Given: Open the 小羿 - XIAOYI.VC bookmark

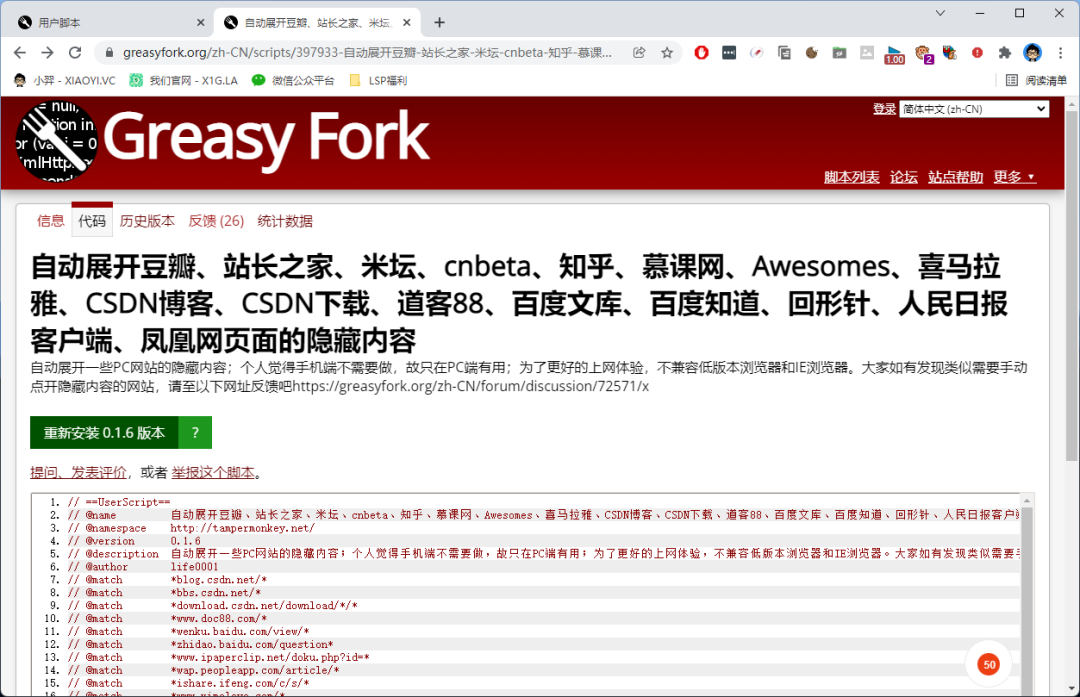Looking at the screenshot, I should (x=65, y=81).
